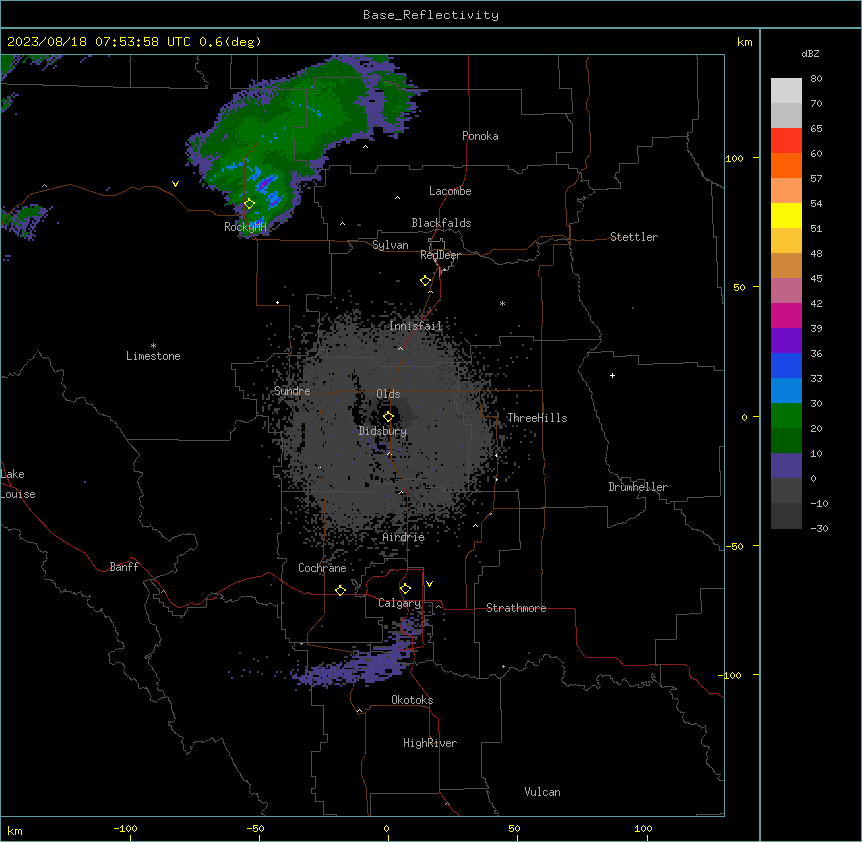Click the yellow V marker east of Calgary

[429, 584]
